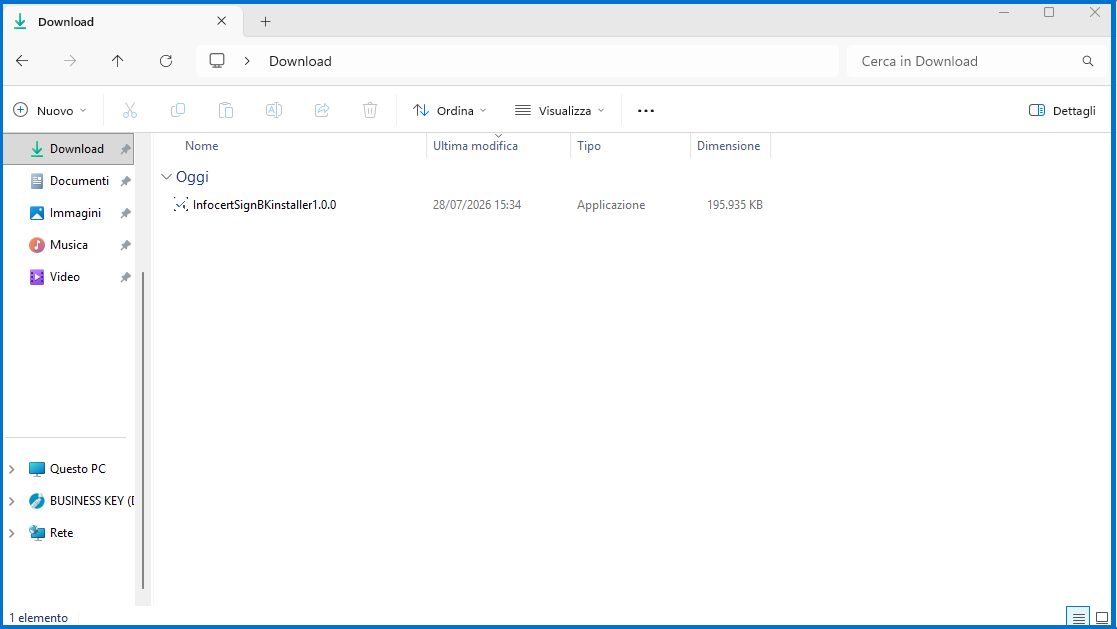Share using the toolbar share icon

pyautogui.click(x=322, y=110)
